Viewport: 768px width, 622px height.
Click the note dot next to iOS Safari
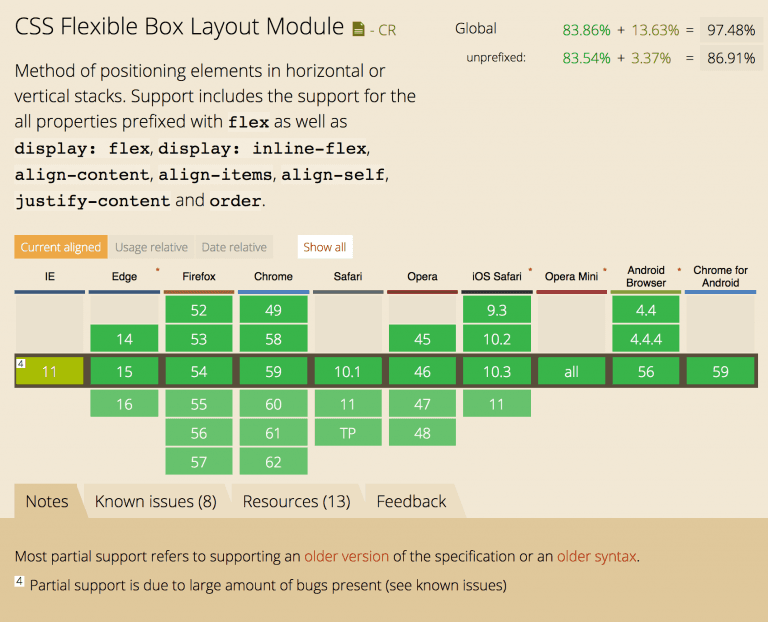[530, 270]
